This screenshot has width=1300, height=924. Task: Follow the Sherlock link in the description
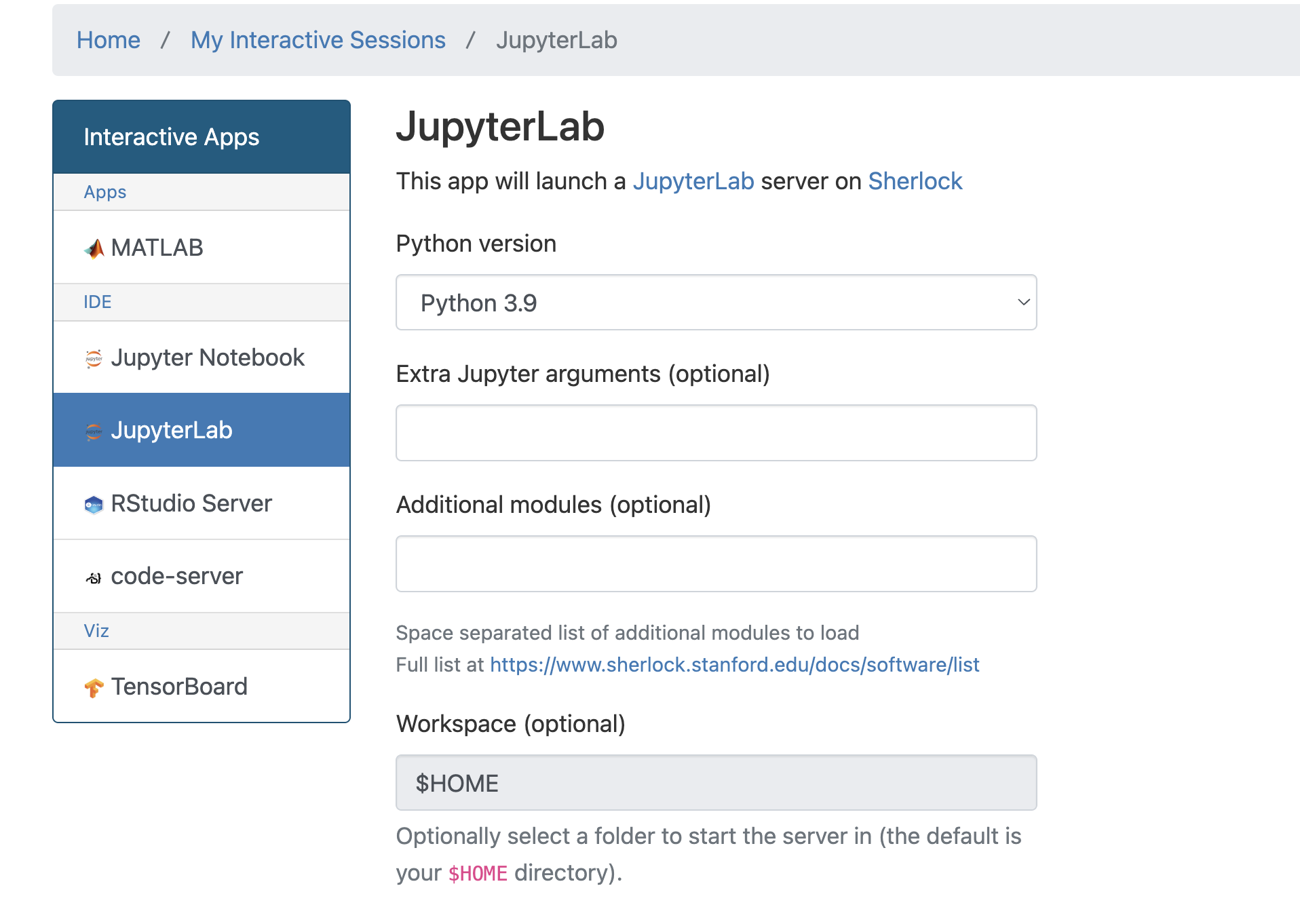click(915, 180)
